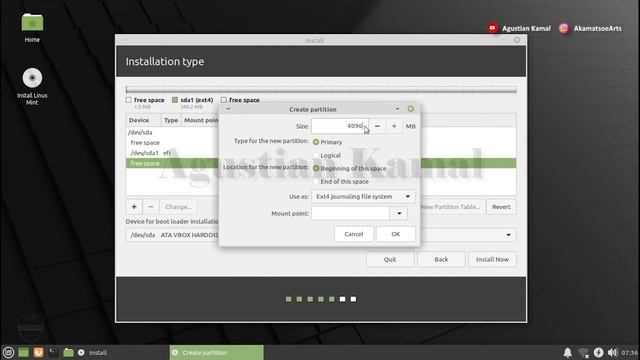The height and width of the screenshot is (360, 640).
Task: Confirm Create partition with OK
Action: (396, 234)
